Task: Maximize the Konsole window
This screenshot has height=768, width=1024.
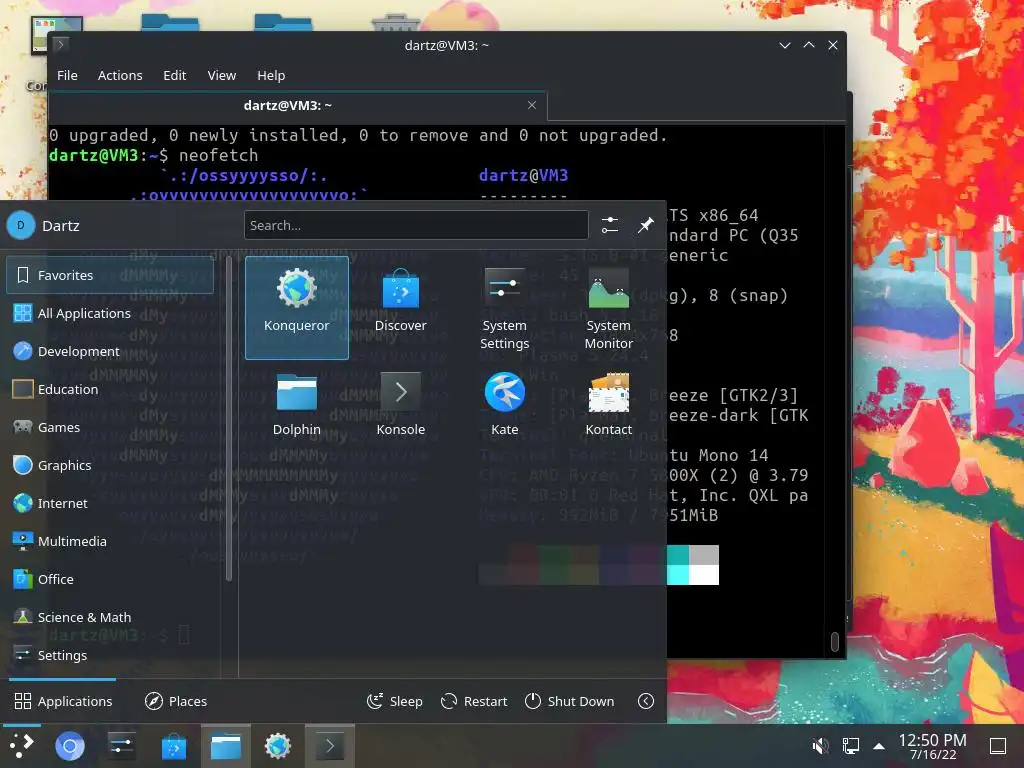Action: (x=808, y=45)
